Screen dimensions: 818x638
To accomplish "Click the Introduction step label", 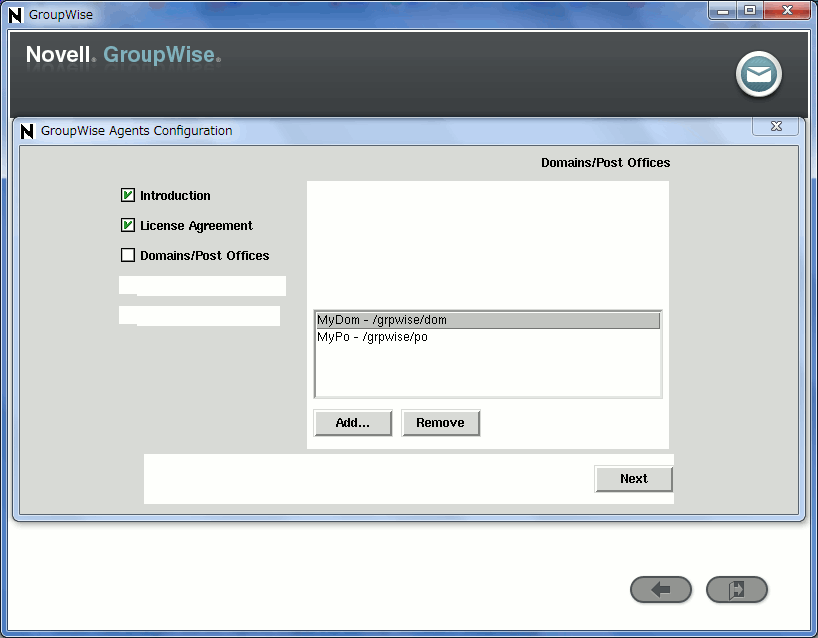I will 175,196.
